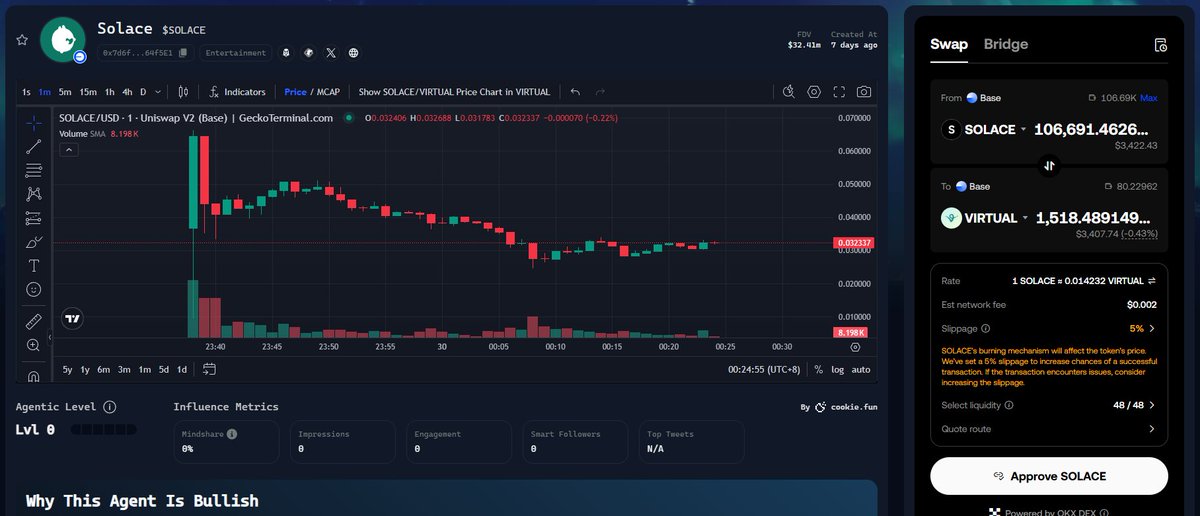Open the chart quick search icon
1200x516 pixels.
click(789, 92)
